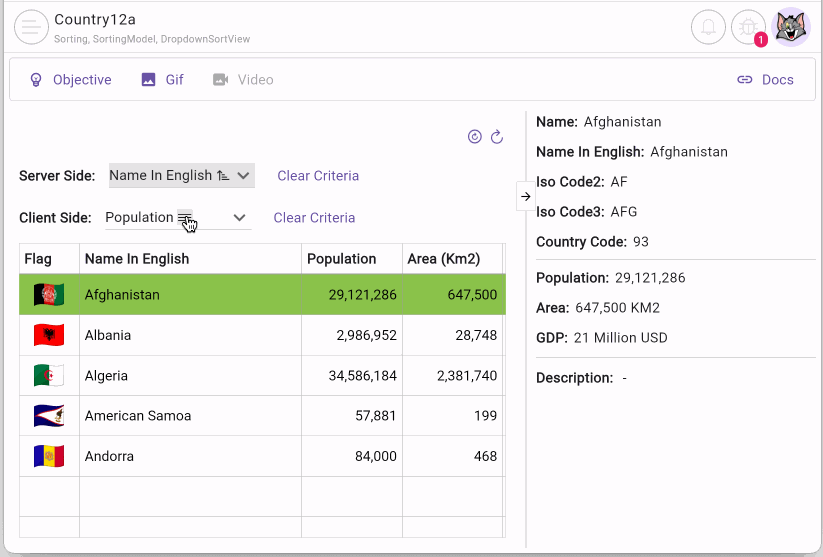This screenshot has width=823, height=557.
Task: Click the Population column header
Action: (x=342, y=259)
